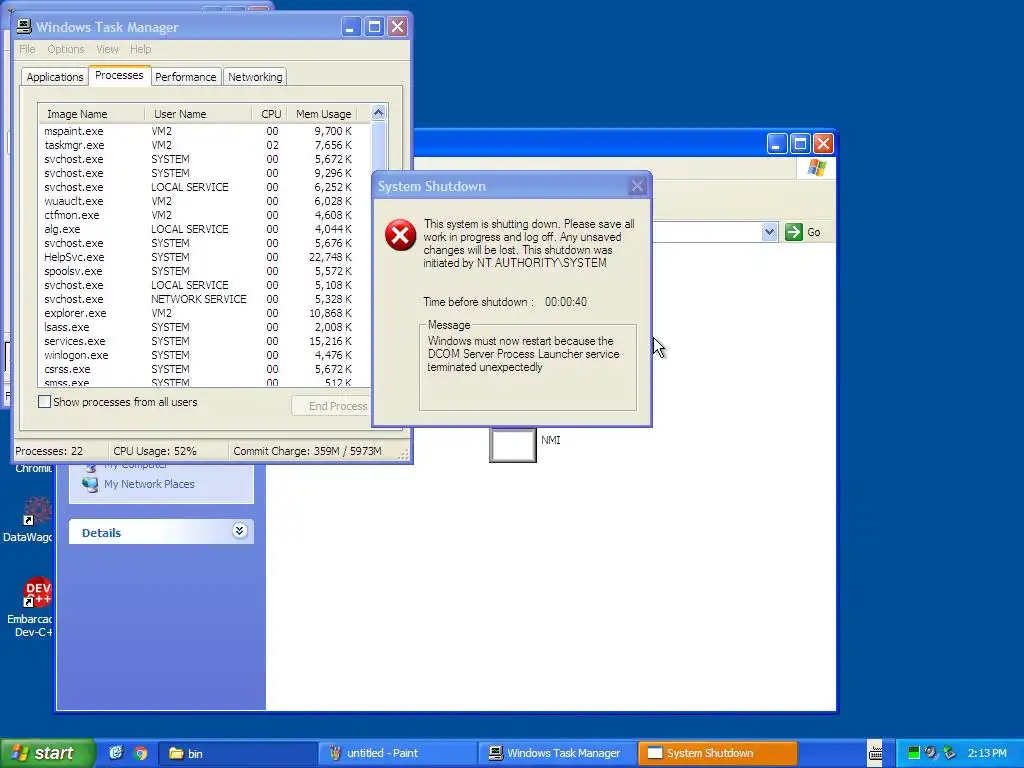Click the Task Manager title bar icon
The height and width of the screenshot is (768, 1024).
[x=24, y=27]
